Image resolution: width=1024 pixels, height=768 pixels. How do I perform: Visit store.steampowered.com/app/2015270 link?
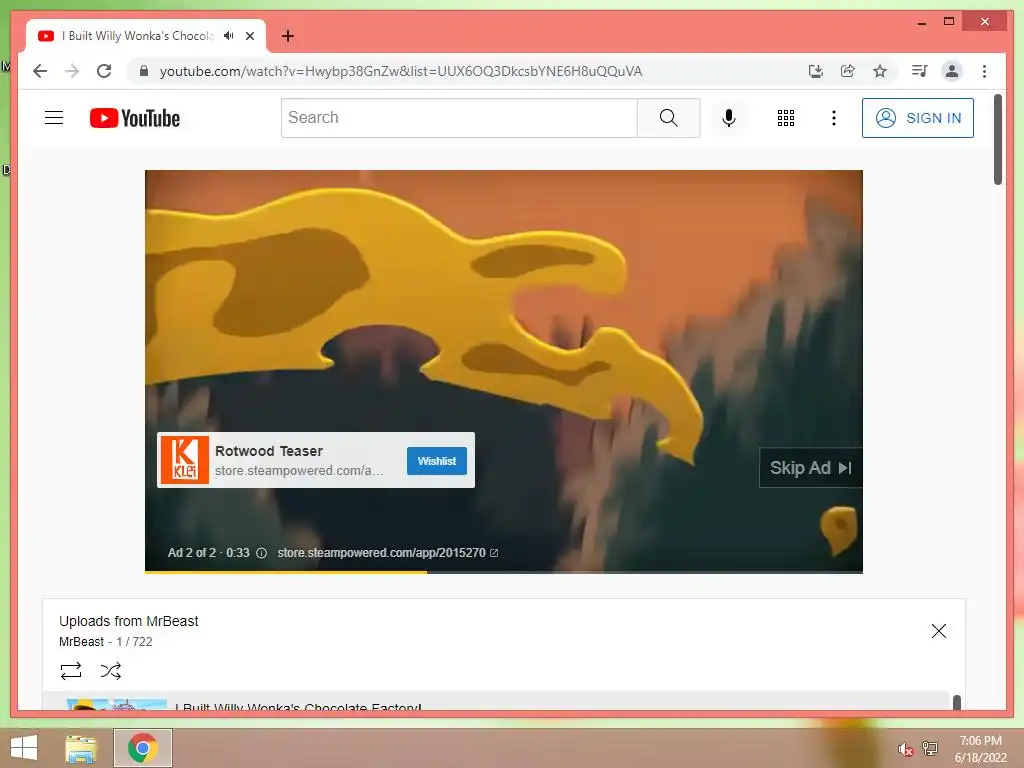point(387,553)
